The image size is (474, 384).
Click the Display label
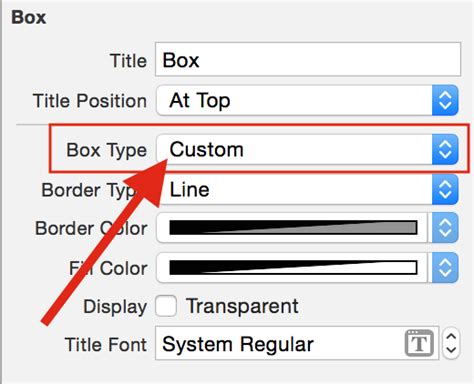click(x=115, y=307)
